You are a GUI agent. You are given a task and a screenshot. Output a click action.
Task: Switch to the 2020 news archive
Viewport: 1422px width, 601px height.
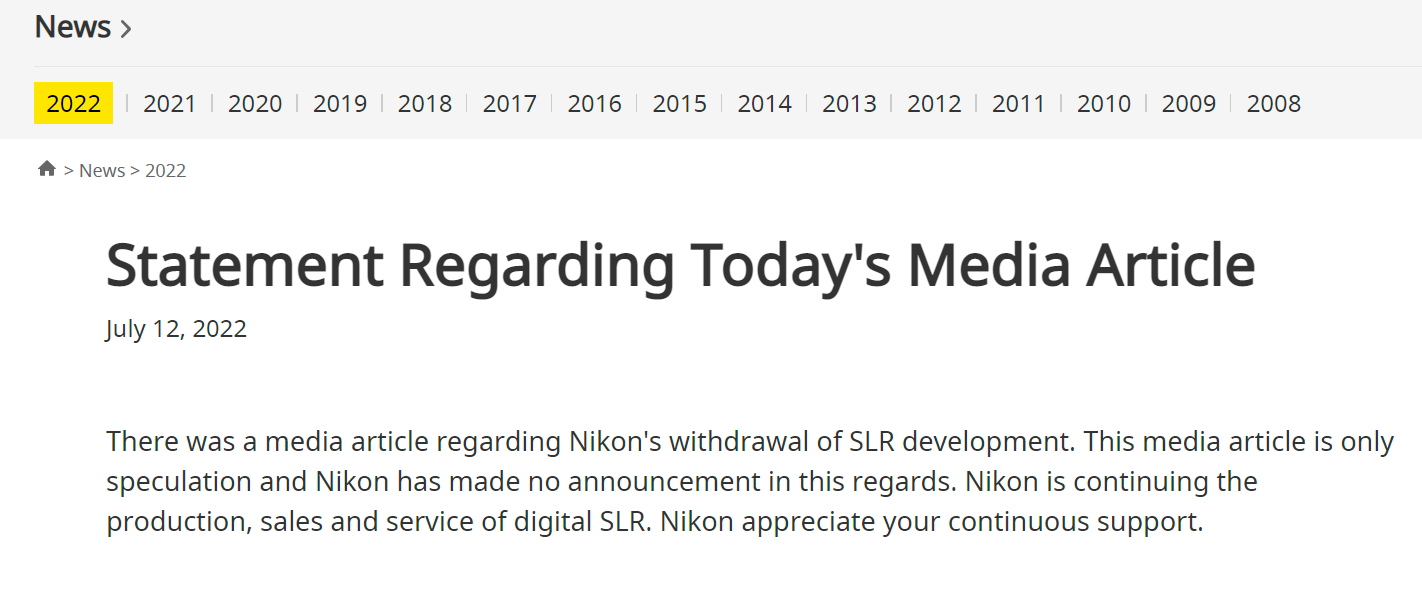(x=255, y=103)
